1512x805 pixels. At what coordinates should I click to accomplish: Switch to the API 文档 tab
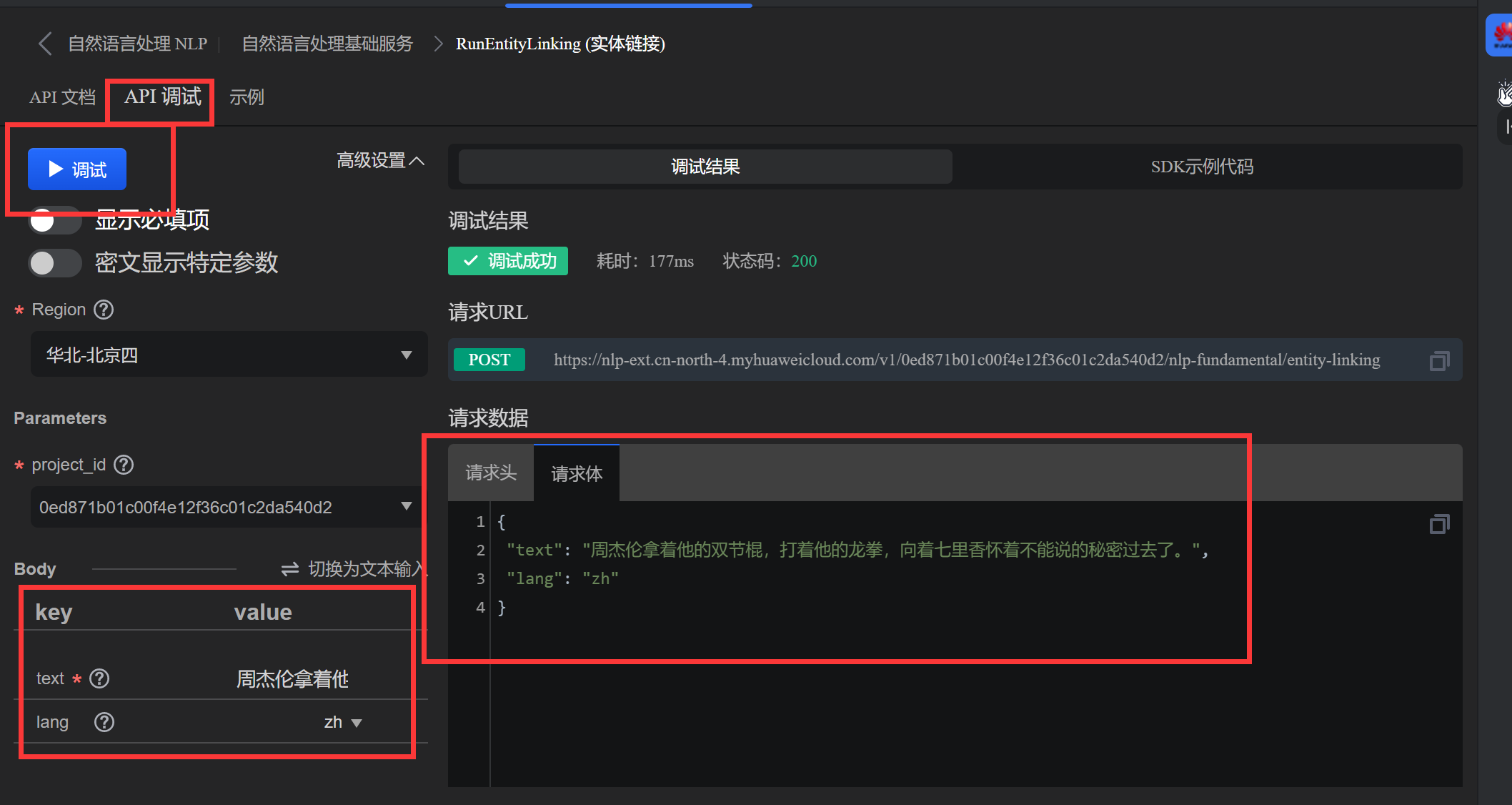(62, 97)
